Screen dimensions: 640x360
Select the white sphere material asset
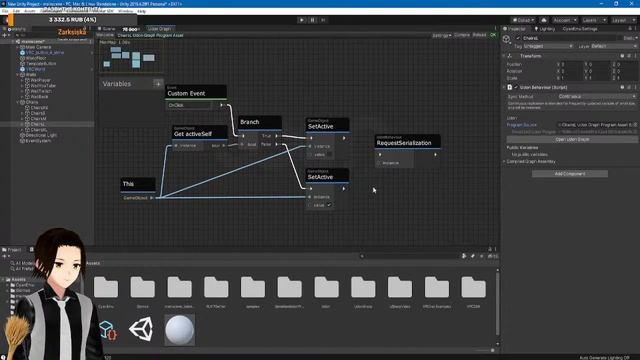coord(180,330)
